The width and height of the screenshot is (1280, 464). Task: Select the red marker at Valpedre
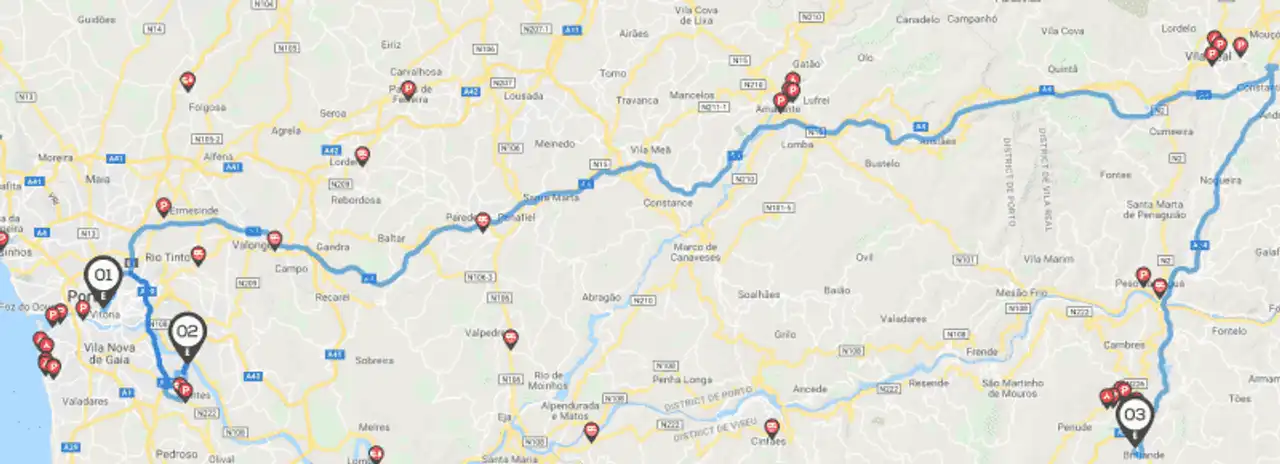(511, 339)
